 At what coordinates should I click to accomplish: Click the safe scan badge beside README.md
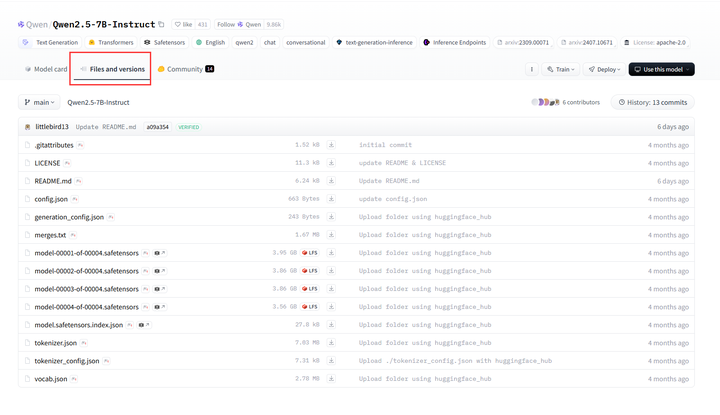pyautogui.click(x=79, y=181)
